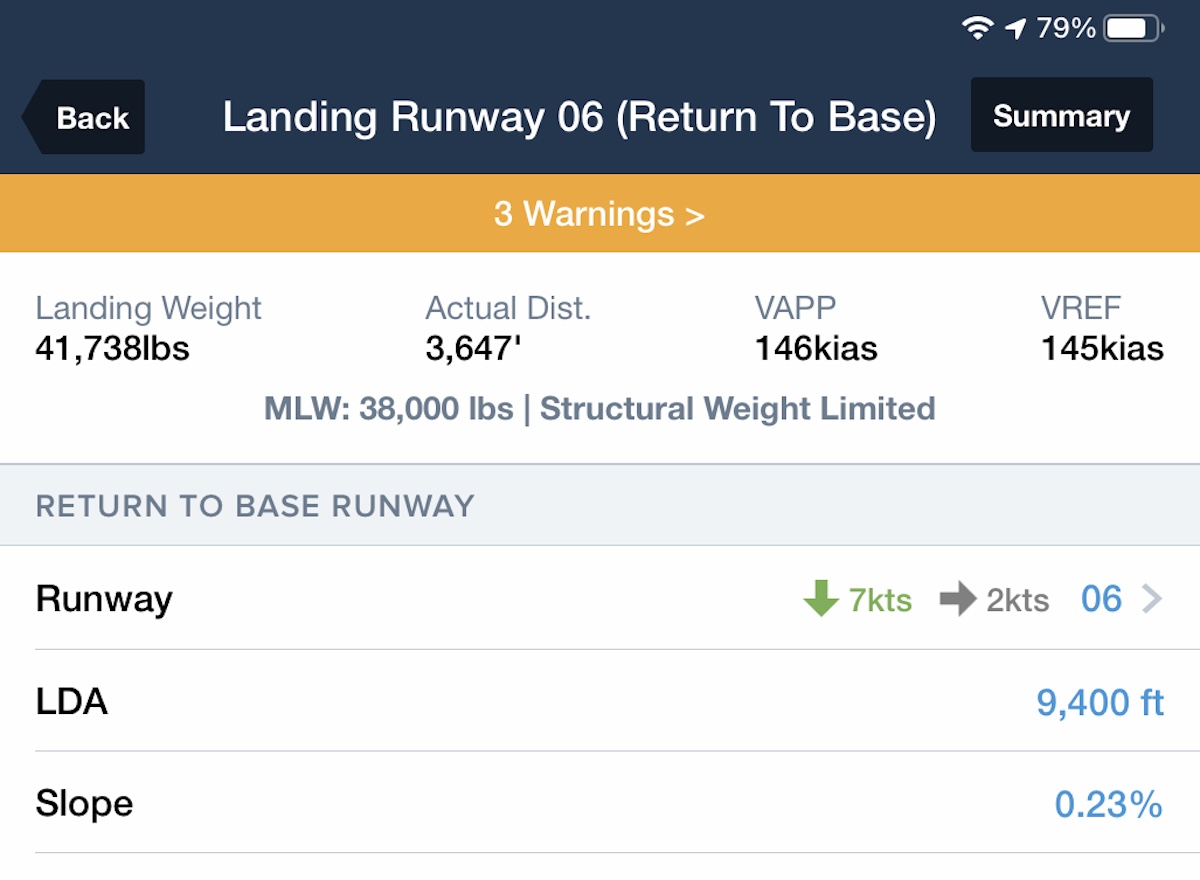The height and width of the screenshot is (880, 1200).
Task: Tap the battery icon in the status bar
Action: click(x=1133, y=29)
